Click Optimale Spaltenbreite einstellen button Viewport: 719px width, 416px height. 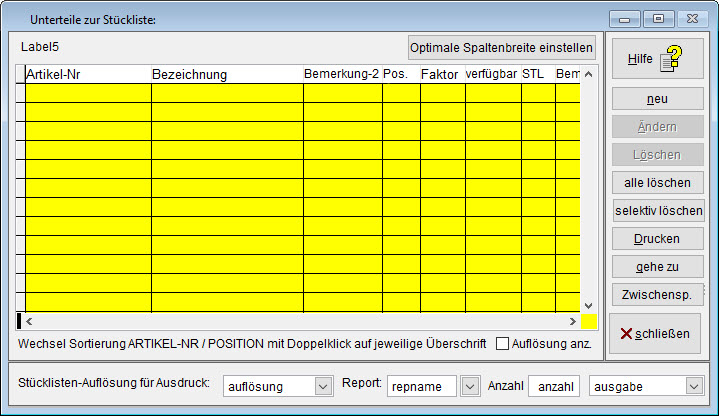click(x=502, y=47)
